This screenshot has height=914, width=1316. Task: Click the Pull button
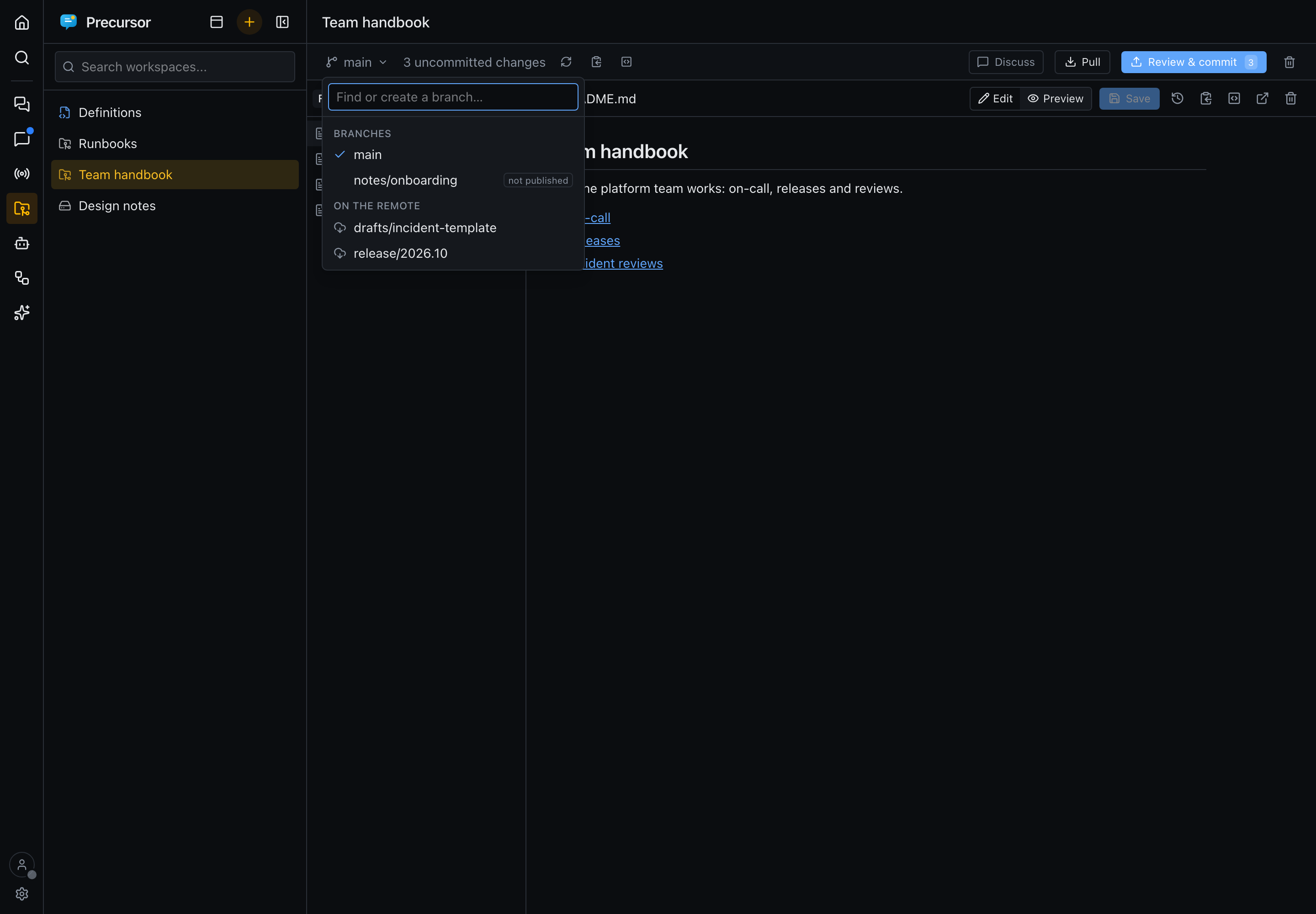click(1082, 62)
